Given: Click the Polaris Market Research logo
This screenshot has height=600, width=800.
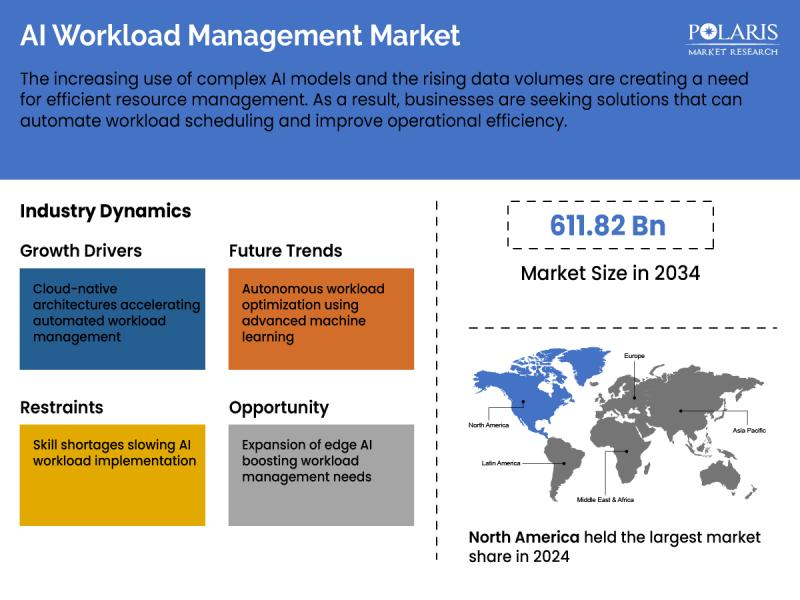Looking at the screenshot, I should [733, 38].
